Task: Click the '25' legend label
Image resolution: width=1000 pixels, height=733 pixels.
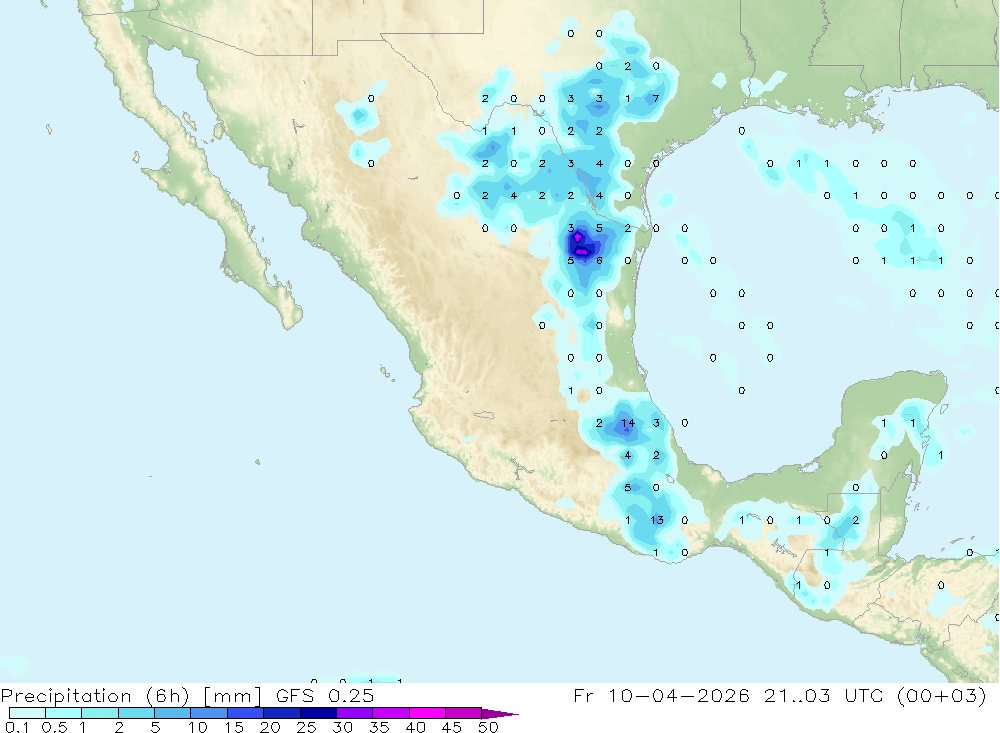Action: 307,727
